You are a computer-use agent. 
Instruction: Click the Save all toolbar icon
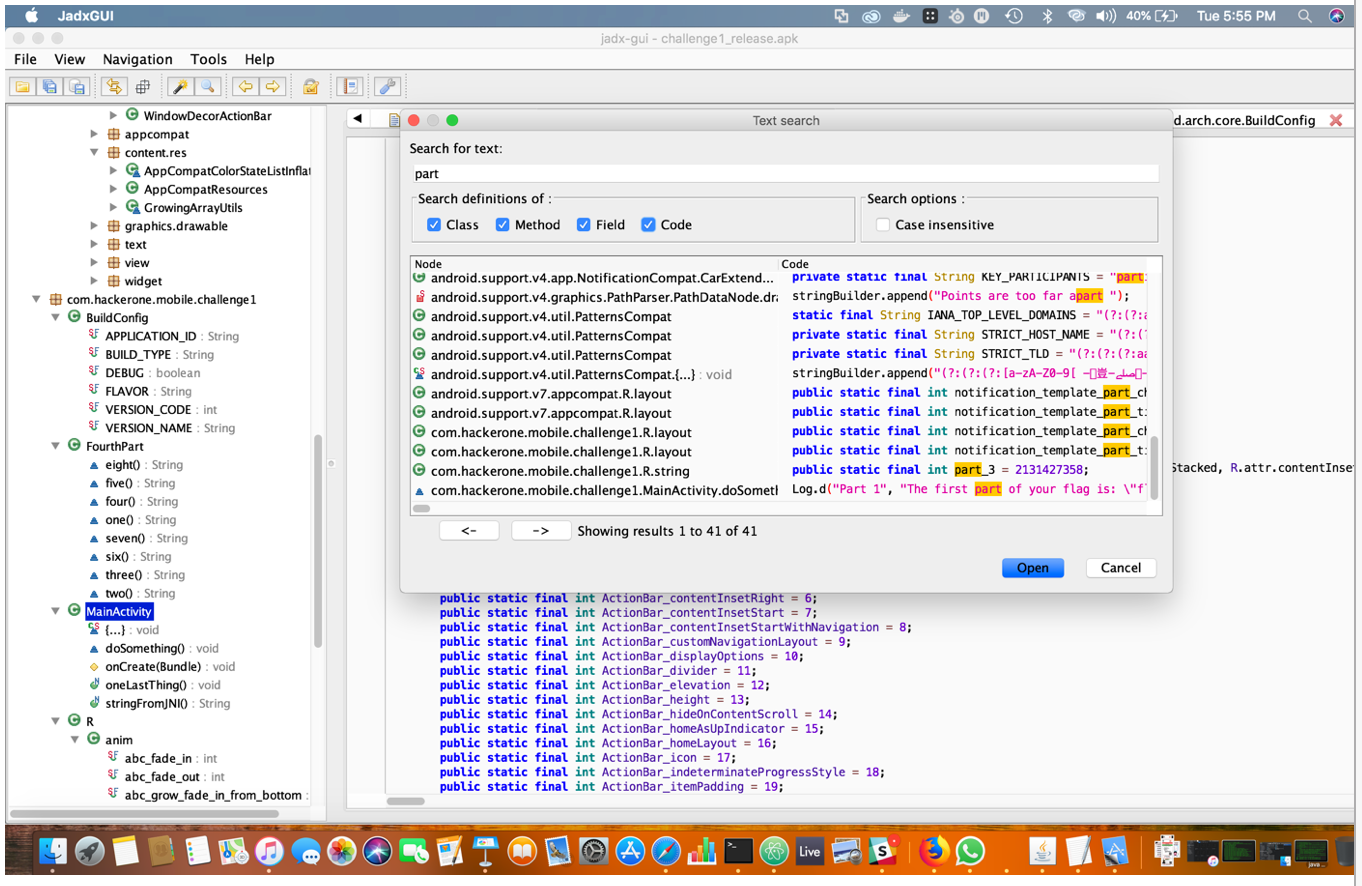(x=50, y=86)
